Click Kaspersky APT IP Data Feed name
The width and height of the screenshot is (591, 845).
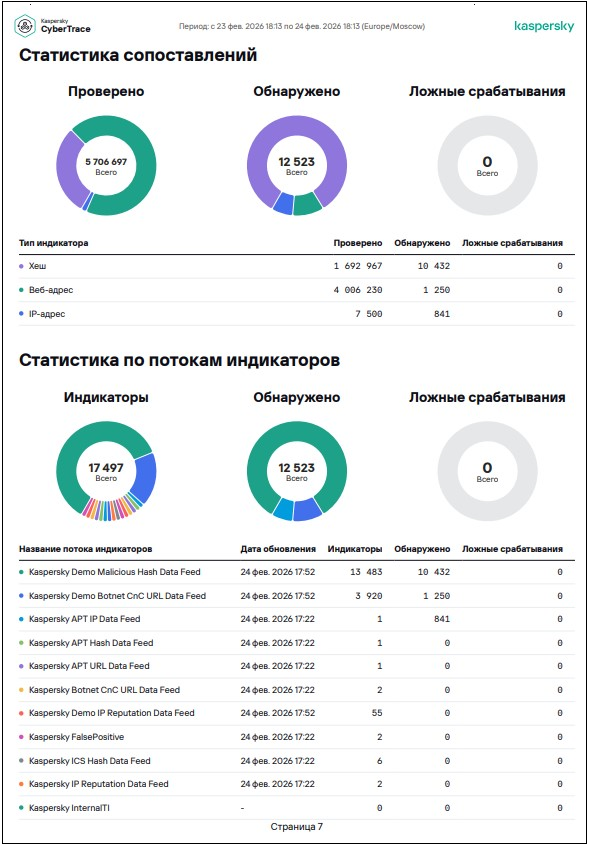coord(85,619)
